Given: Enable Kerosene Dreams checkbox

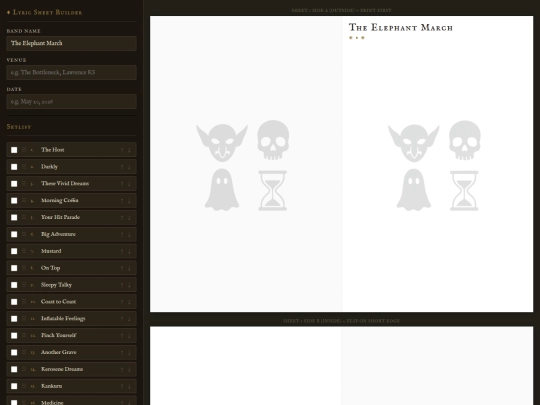Looking at the screenshot, I should (14, 369).
